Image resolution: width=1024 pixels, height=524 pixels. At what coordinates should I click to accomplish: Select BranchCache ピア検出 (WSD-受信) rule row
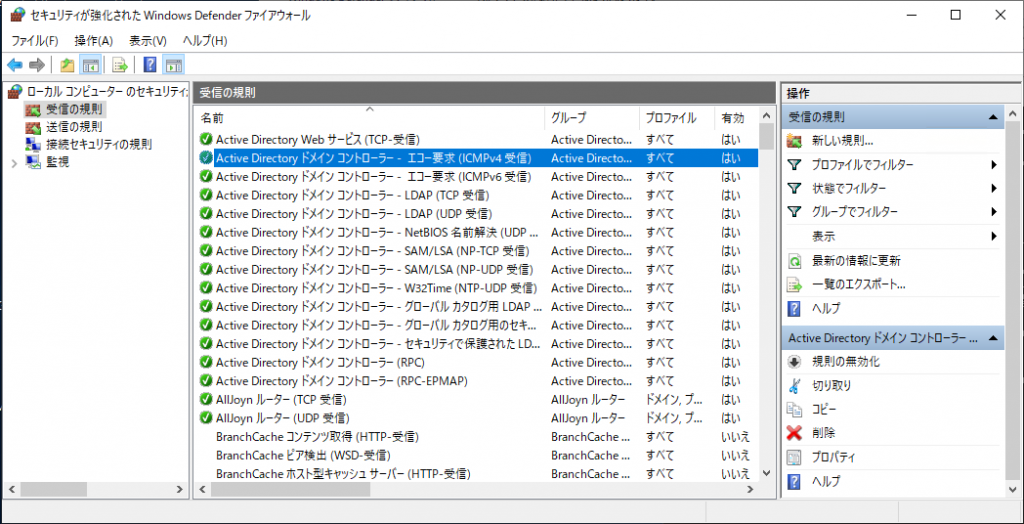point(478,454)
